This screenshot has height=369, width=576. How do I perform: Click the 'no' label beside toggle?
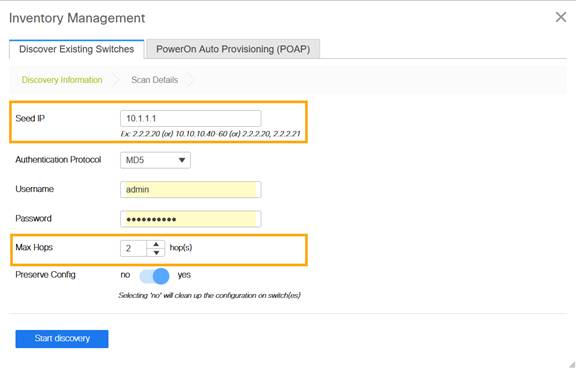click(125, 275)
